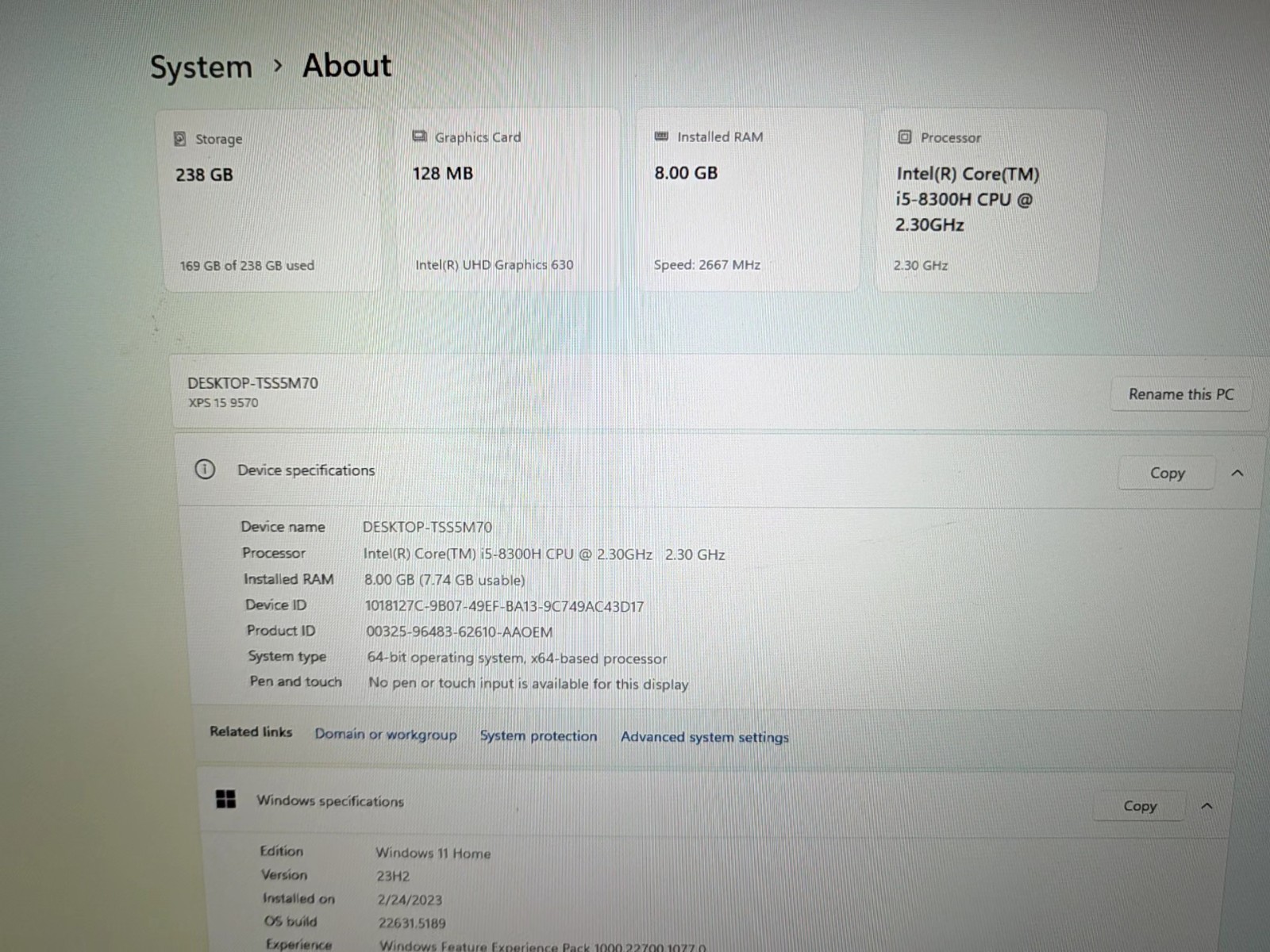Viewport: 1270px width, 952px height.
Task: Open the Processor i5-8300H card
Action: point(991,200)
